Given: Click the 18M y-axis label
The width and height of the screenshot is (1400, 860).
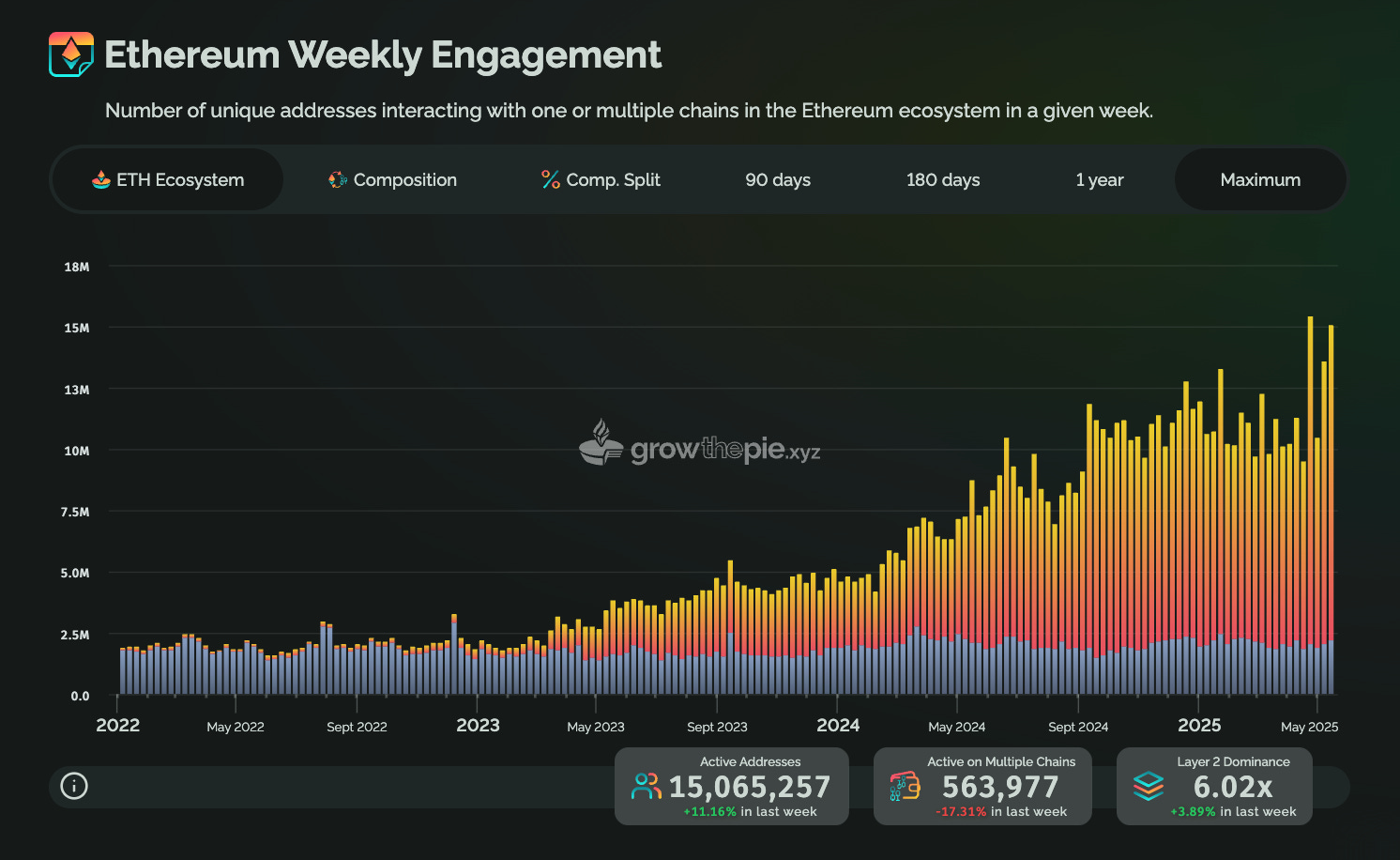Looking at the screenshot, I should pyautogui.click(x=77, y=267).
